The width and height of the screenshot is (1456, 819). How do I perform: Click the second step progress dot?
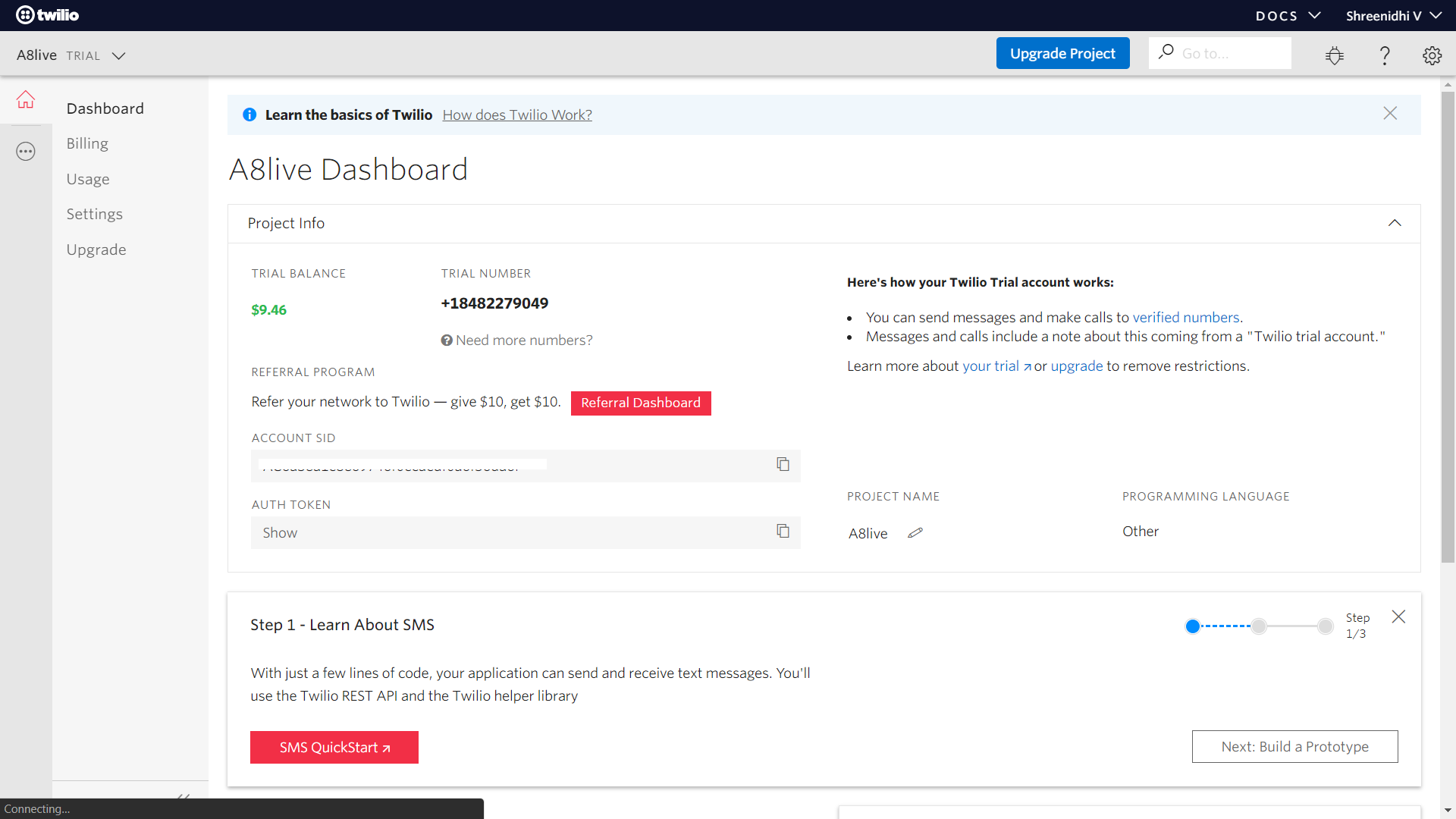1259,626
